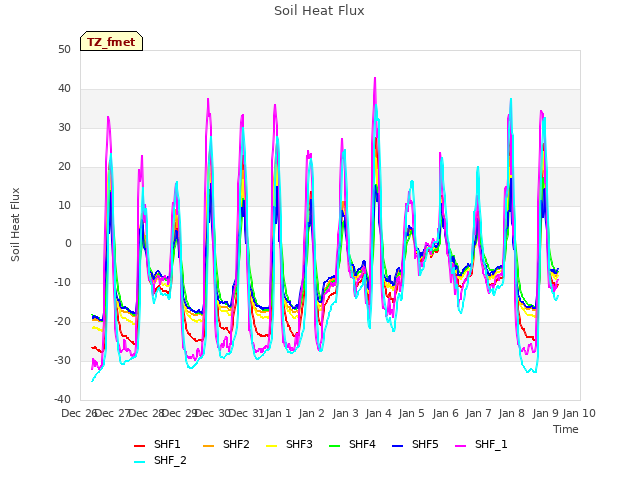Click the SHF_1 magenta legend swatch

460,446
